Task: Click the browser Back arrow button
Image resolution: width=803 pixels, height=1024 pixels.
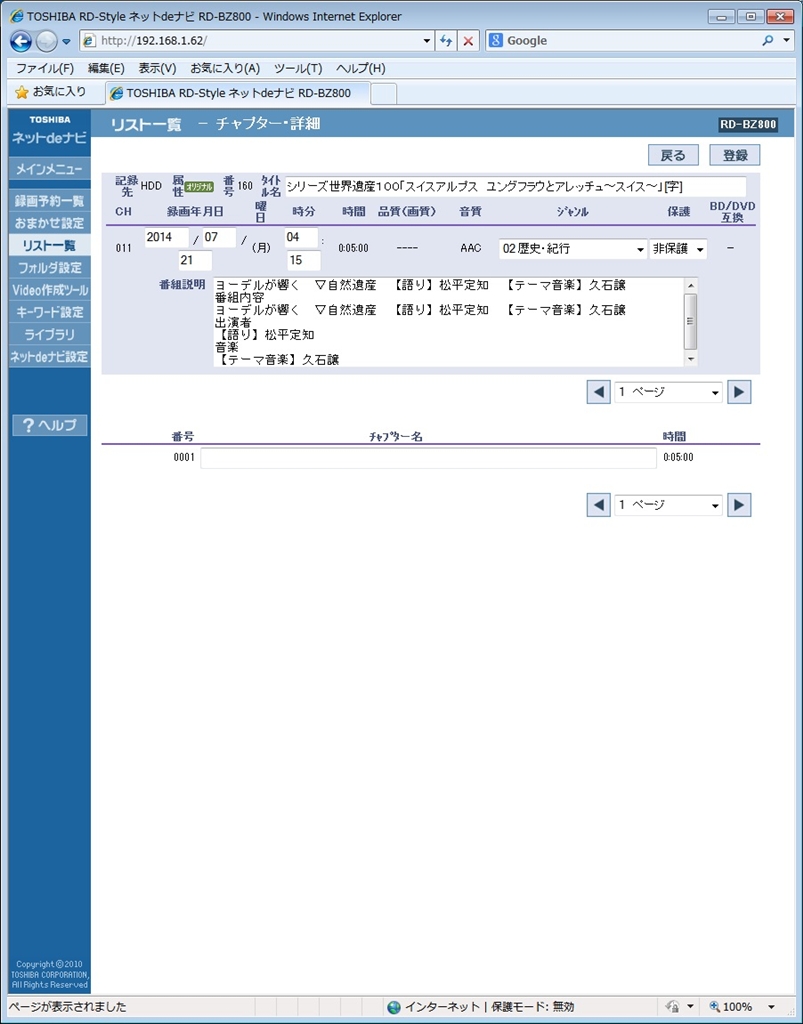Action: pyautogui.click(x=21, y=41)
